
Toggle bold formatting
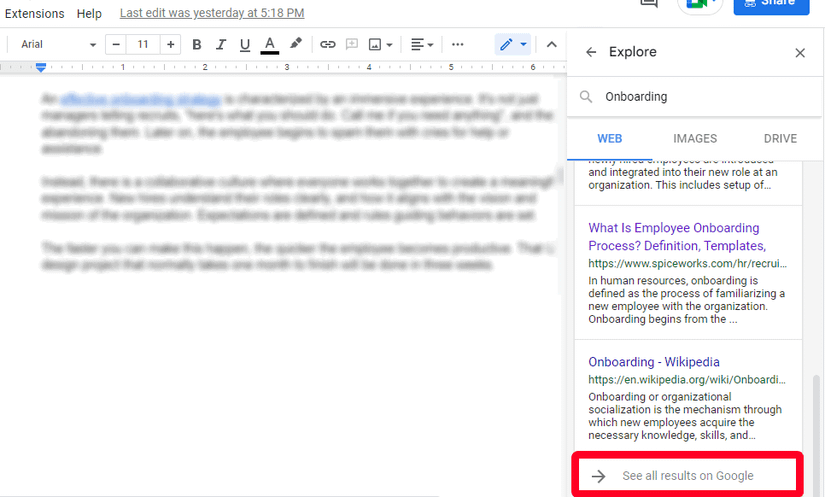click(196, 45)
